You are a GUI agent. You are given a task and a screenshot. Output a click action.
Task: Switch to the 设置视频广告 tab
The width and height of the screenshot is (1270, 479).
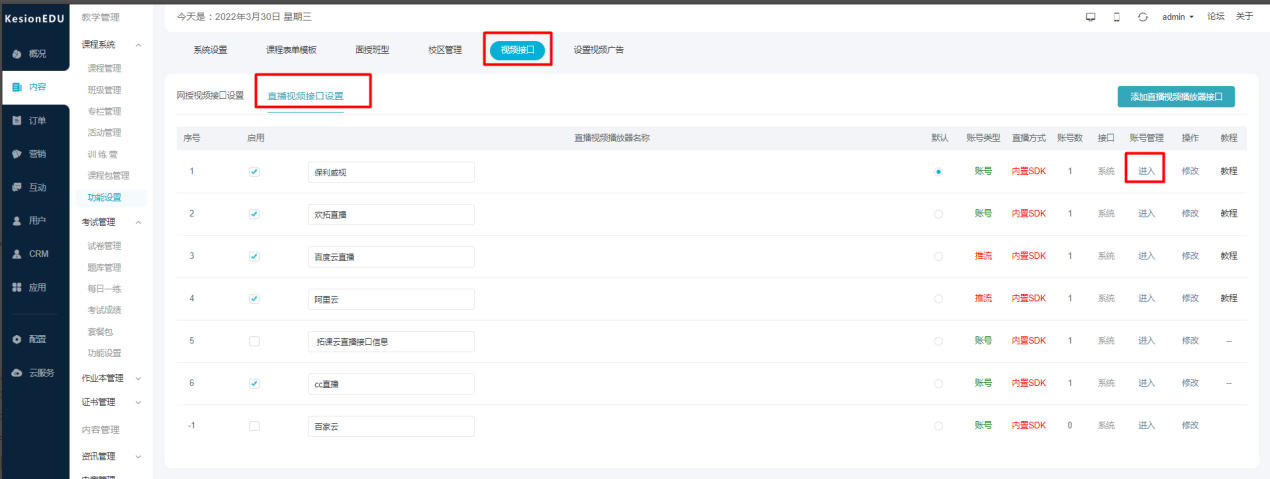(x=598, y=50)
